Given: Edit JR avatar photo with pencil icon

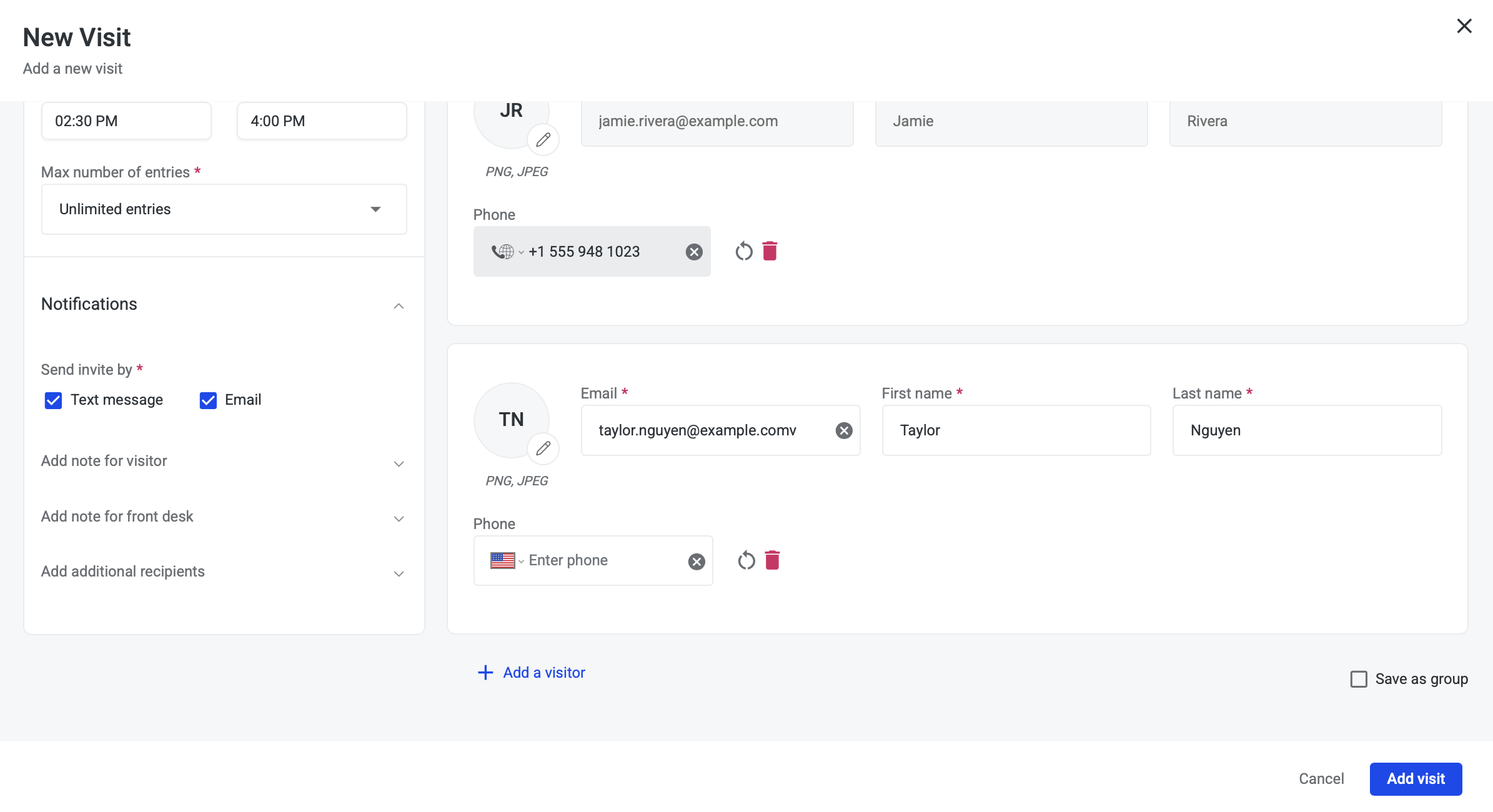Looking at the screenshot, I should click(x=543, y=139).
